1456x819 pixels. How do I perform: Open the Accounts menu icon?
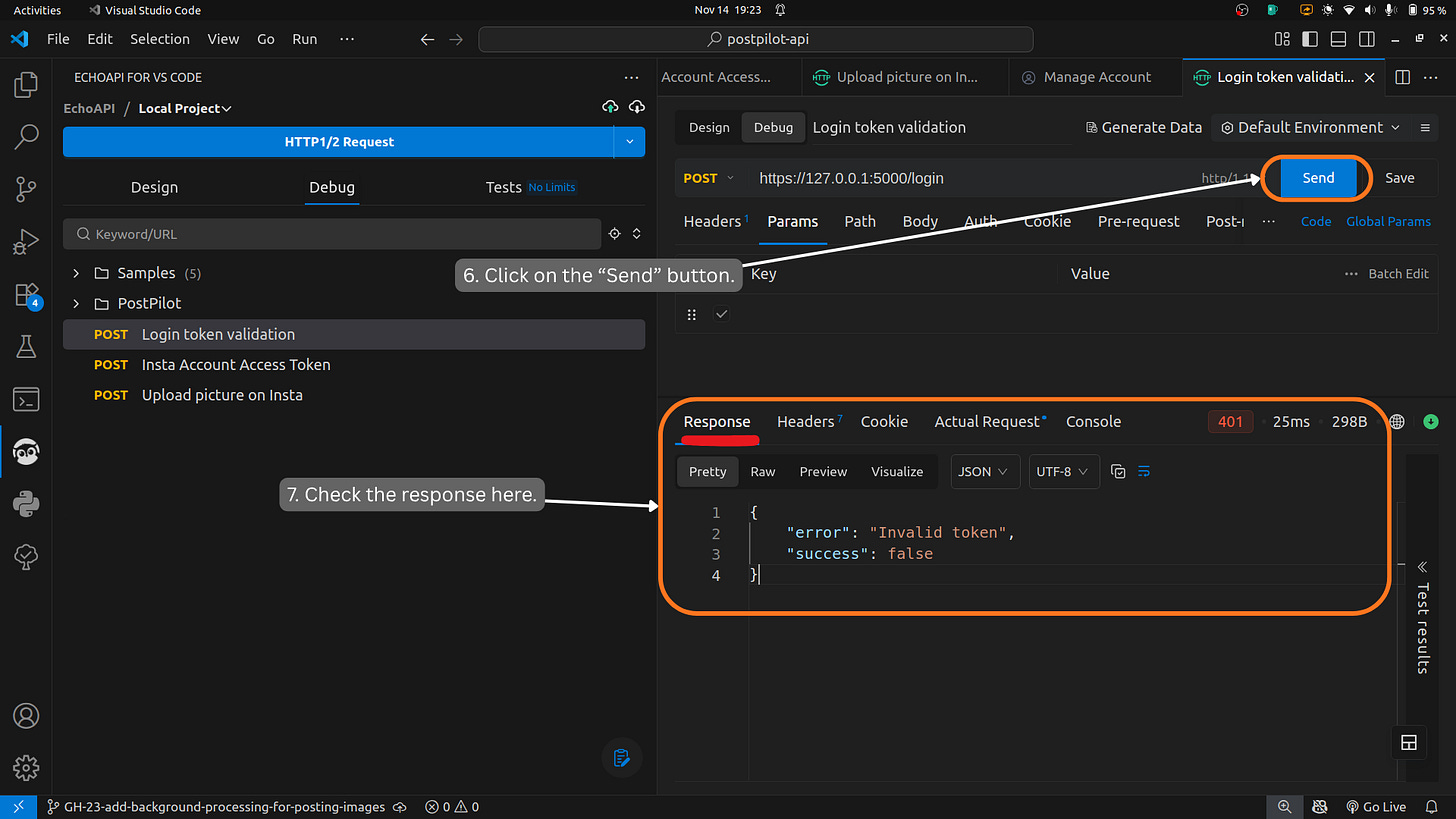tap(26, 716)
